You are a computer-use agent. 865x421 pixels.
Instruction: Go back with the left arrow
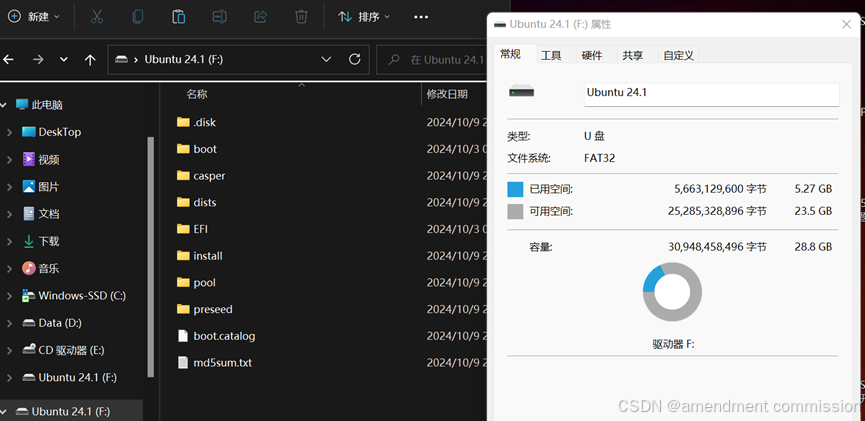click(8, 60)
